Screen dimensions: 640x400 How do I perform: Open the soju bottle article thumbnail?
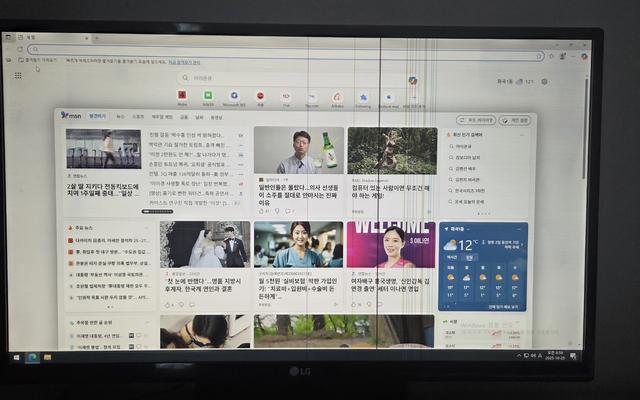click(x=299, y=150)
